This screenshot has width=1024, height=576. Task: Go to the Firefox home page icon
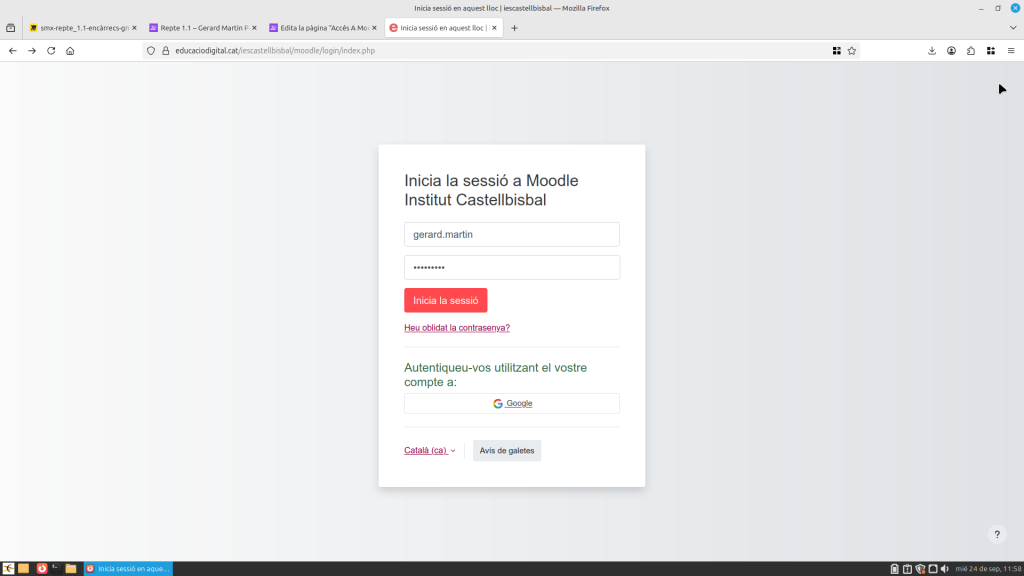point(70,51)
